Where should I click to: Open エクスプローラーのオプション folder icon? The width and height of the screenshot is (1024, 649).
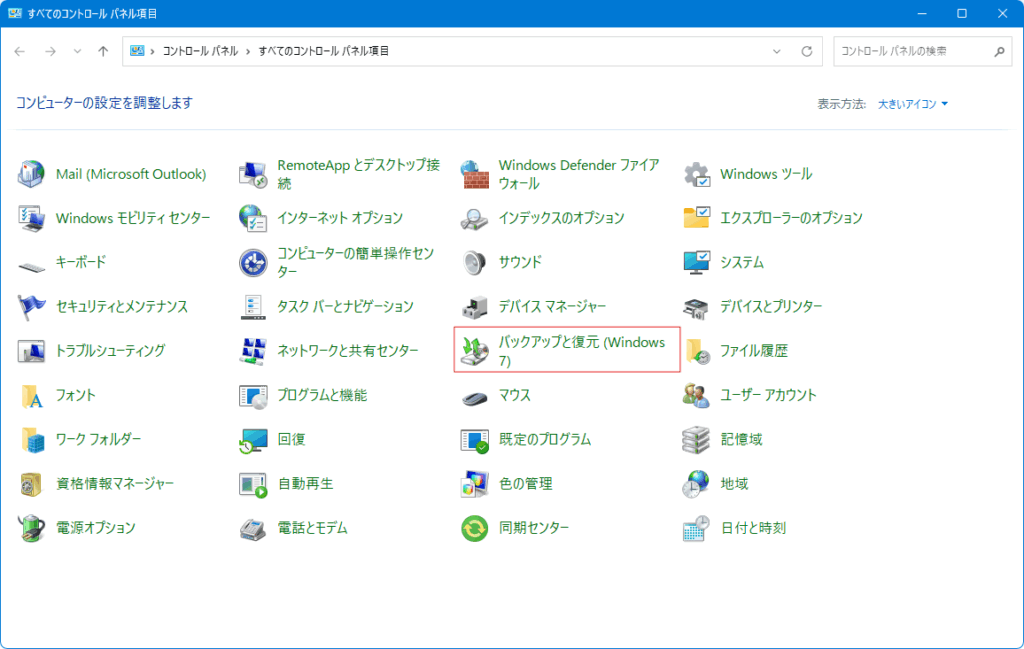point(696,218)
